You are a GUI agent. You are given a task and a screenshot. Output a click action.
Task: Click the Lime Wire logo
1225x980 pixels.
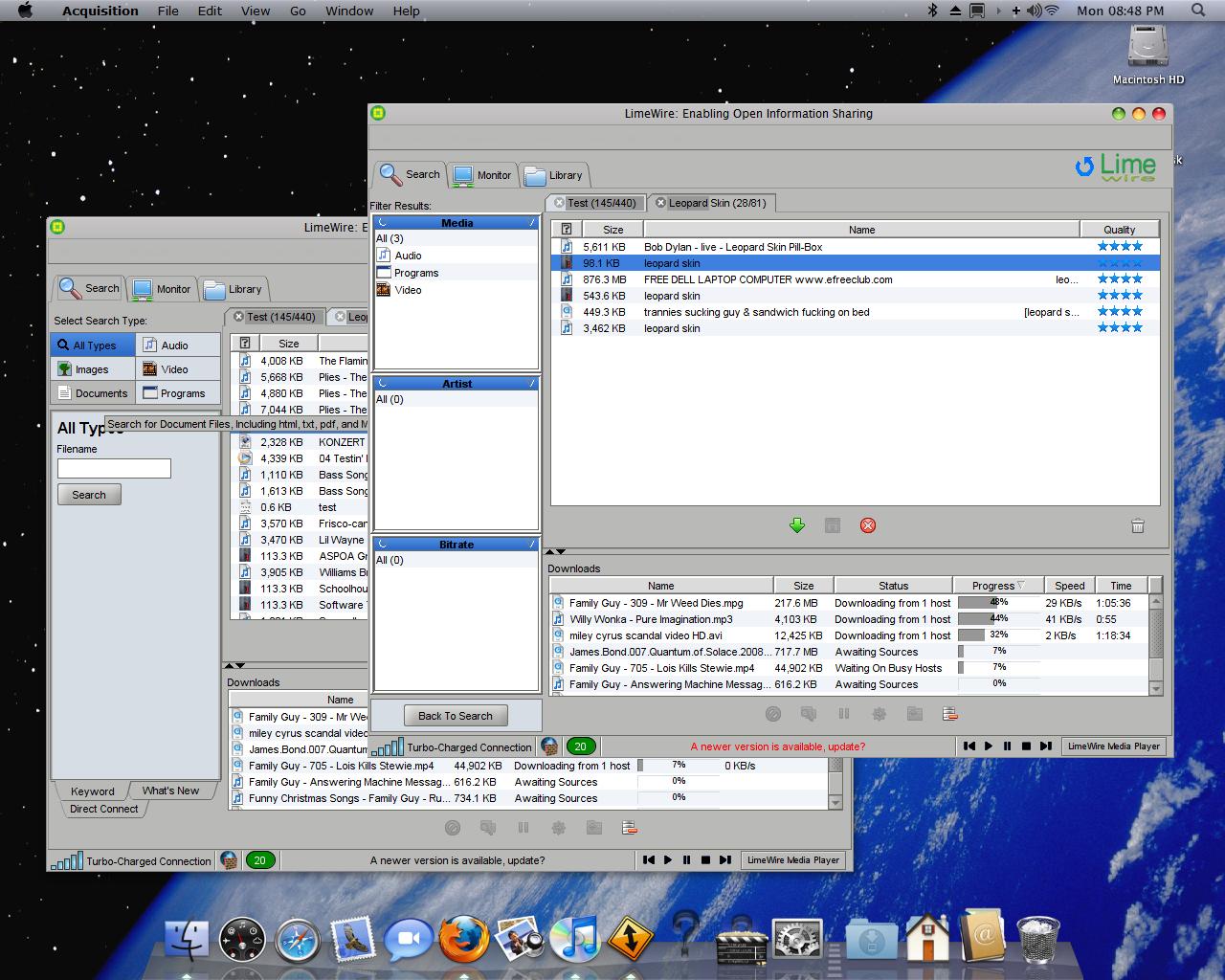1116,167
